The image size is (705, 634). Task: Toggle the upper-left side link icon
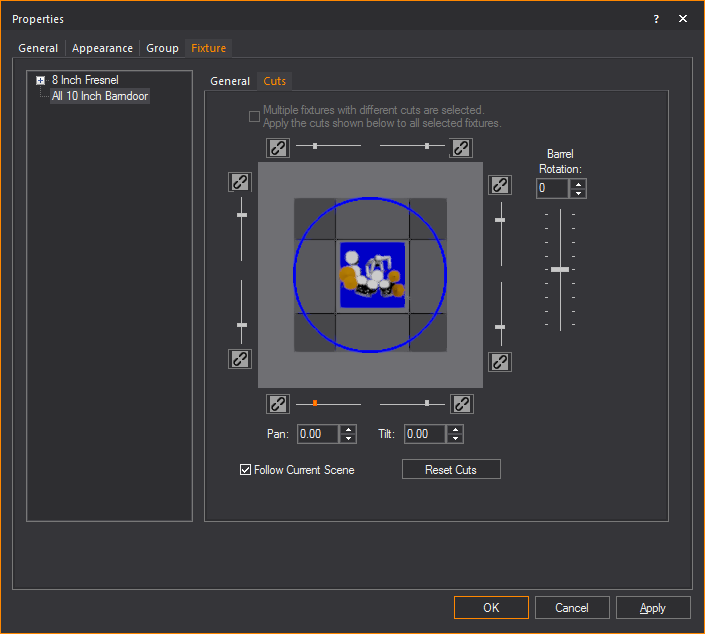240,182
